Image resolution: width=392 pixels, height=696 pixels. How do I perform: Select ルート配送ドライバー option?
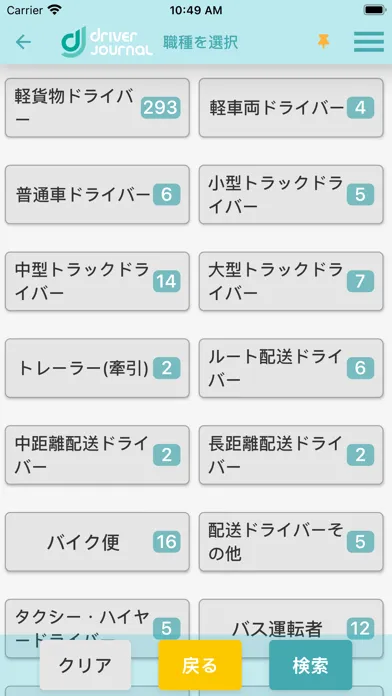(x=291, y=368)
